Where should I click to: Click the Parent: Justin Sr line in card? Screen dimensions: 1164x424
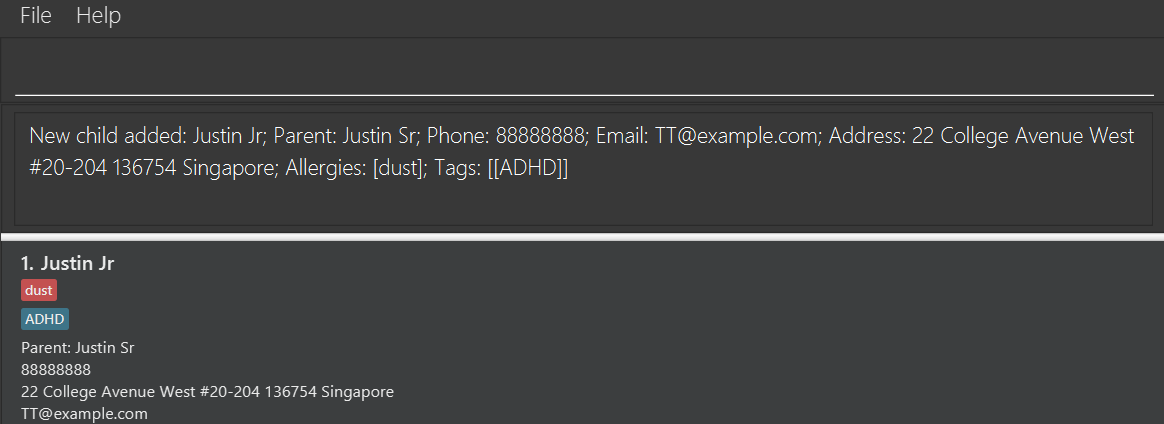[78, 348]
